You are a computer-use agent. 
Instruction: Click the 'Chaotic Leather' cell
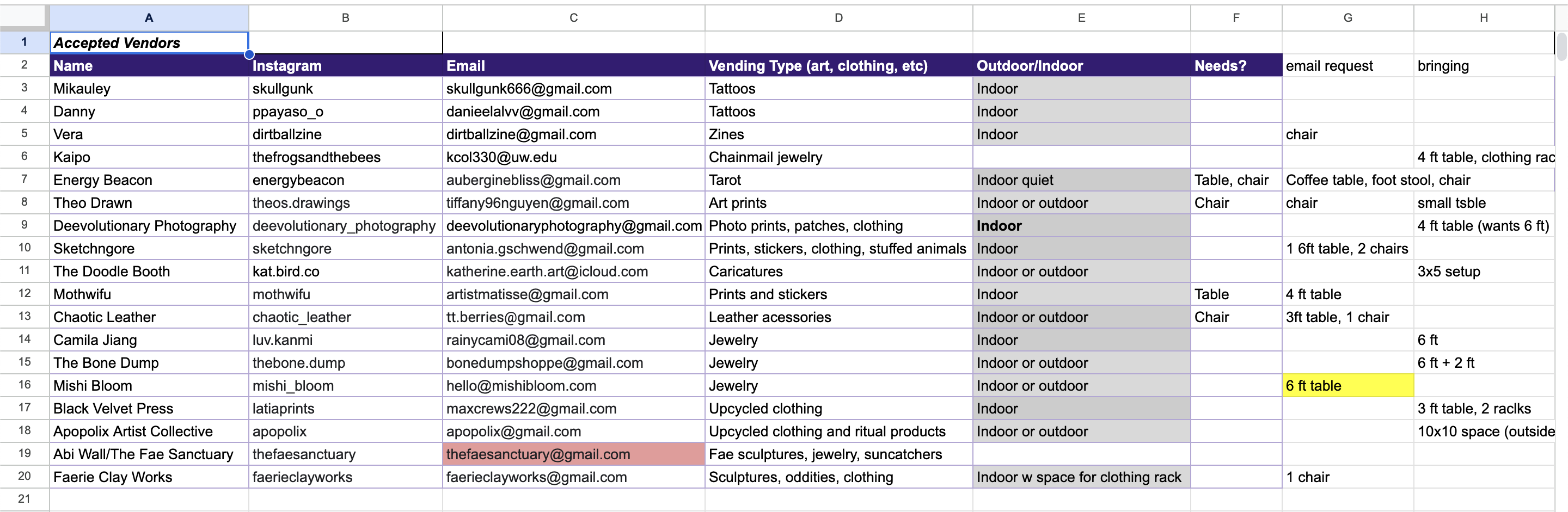(149, 317)
